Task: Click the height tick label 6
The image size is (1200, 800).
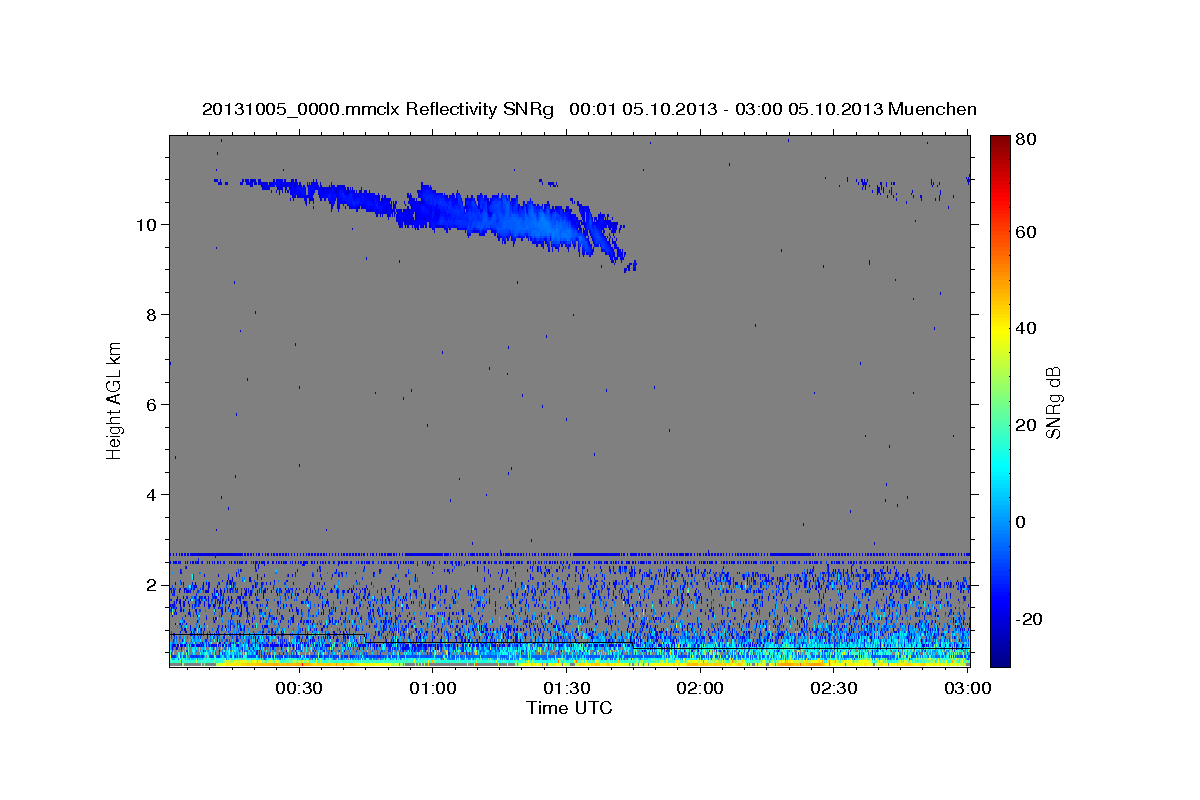Action: [151, 404]
